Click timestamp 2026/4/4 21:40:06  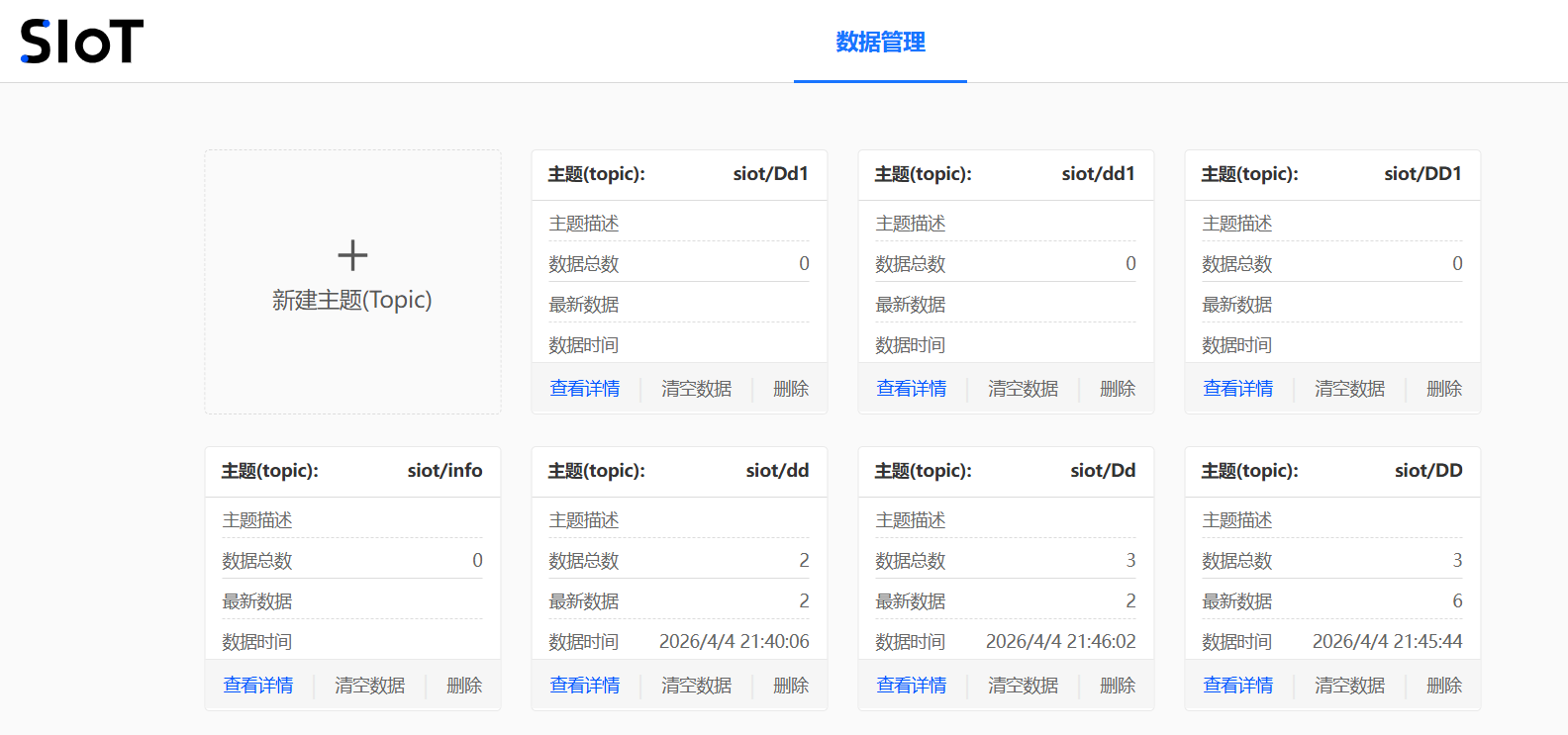click(735, 642)
